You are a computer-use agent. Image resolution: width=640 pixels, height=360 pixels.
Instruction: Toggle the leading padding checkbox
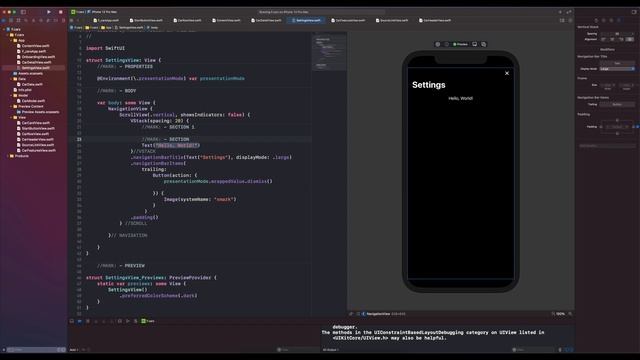pyautogui.click(x=601, y=127)
